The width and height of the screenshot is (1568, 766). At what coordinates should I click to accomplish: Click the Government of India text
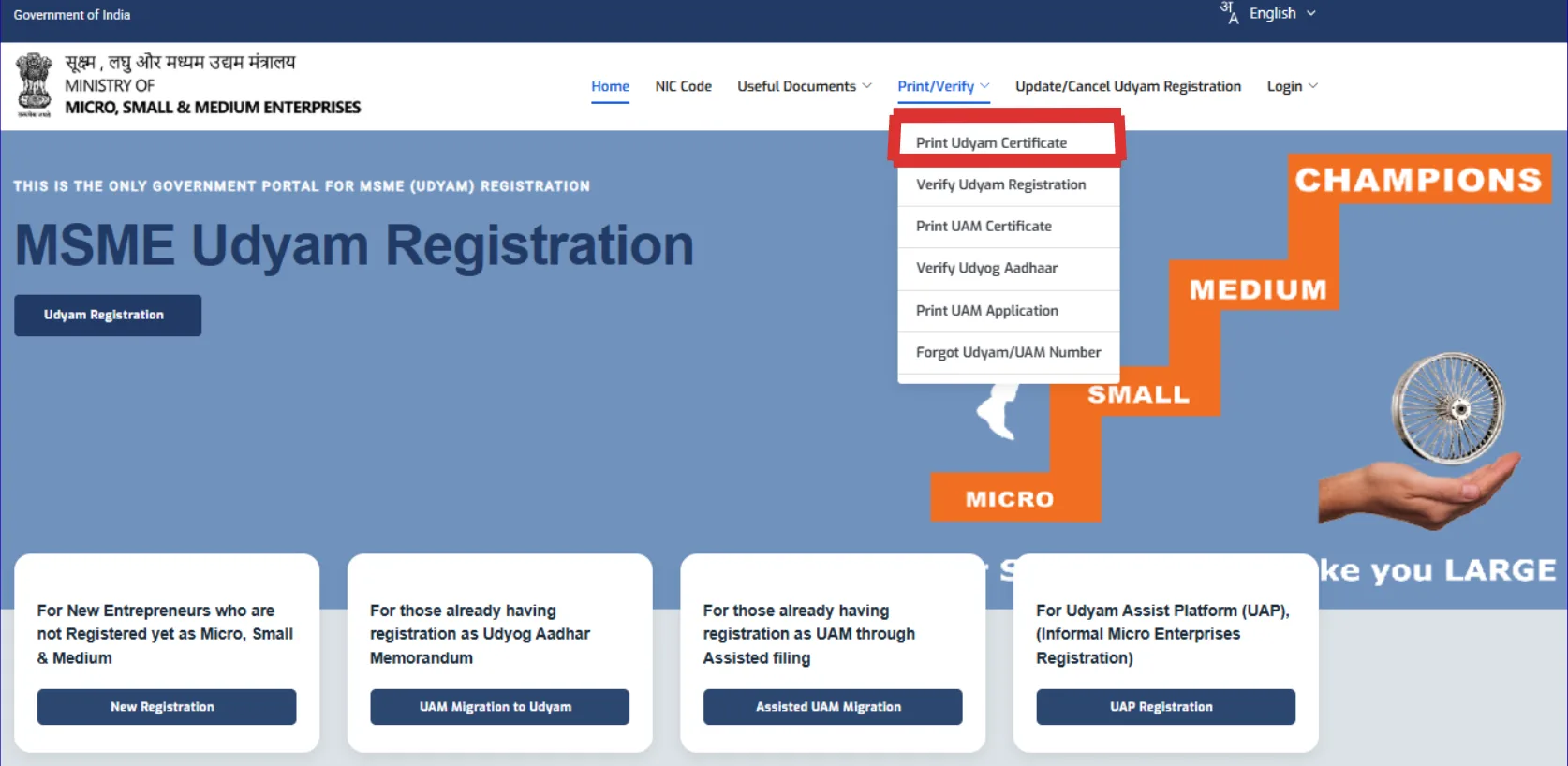point(72,15)
